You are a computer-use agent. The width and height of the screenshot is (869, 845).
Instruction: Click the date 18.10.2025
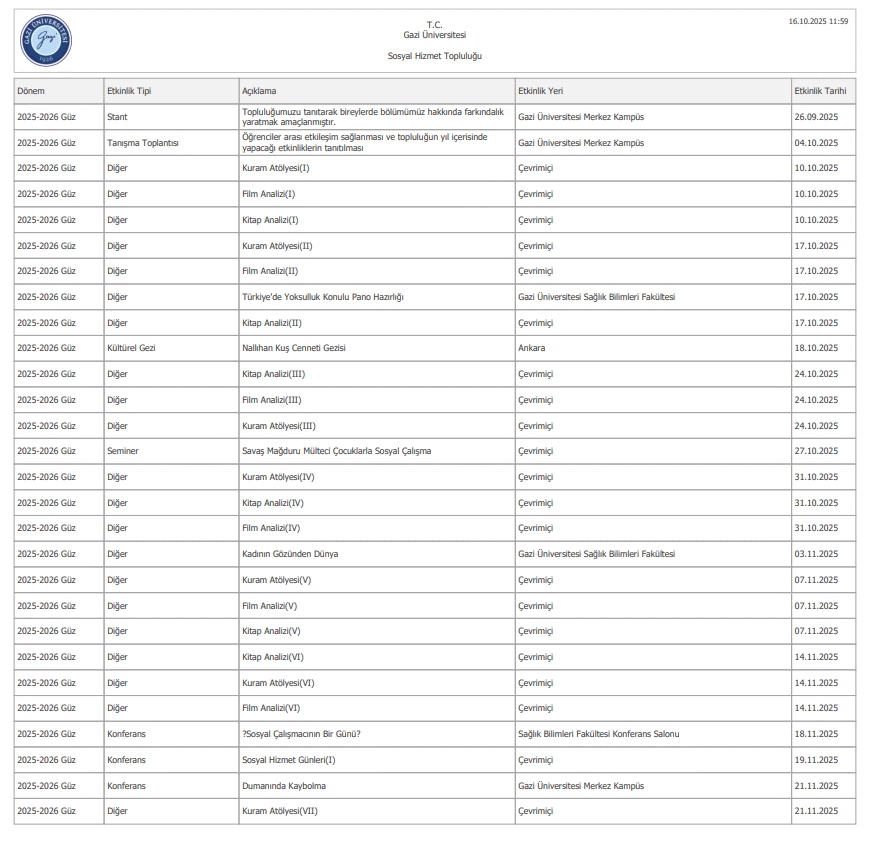point(815,348)
